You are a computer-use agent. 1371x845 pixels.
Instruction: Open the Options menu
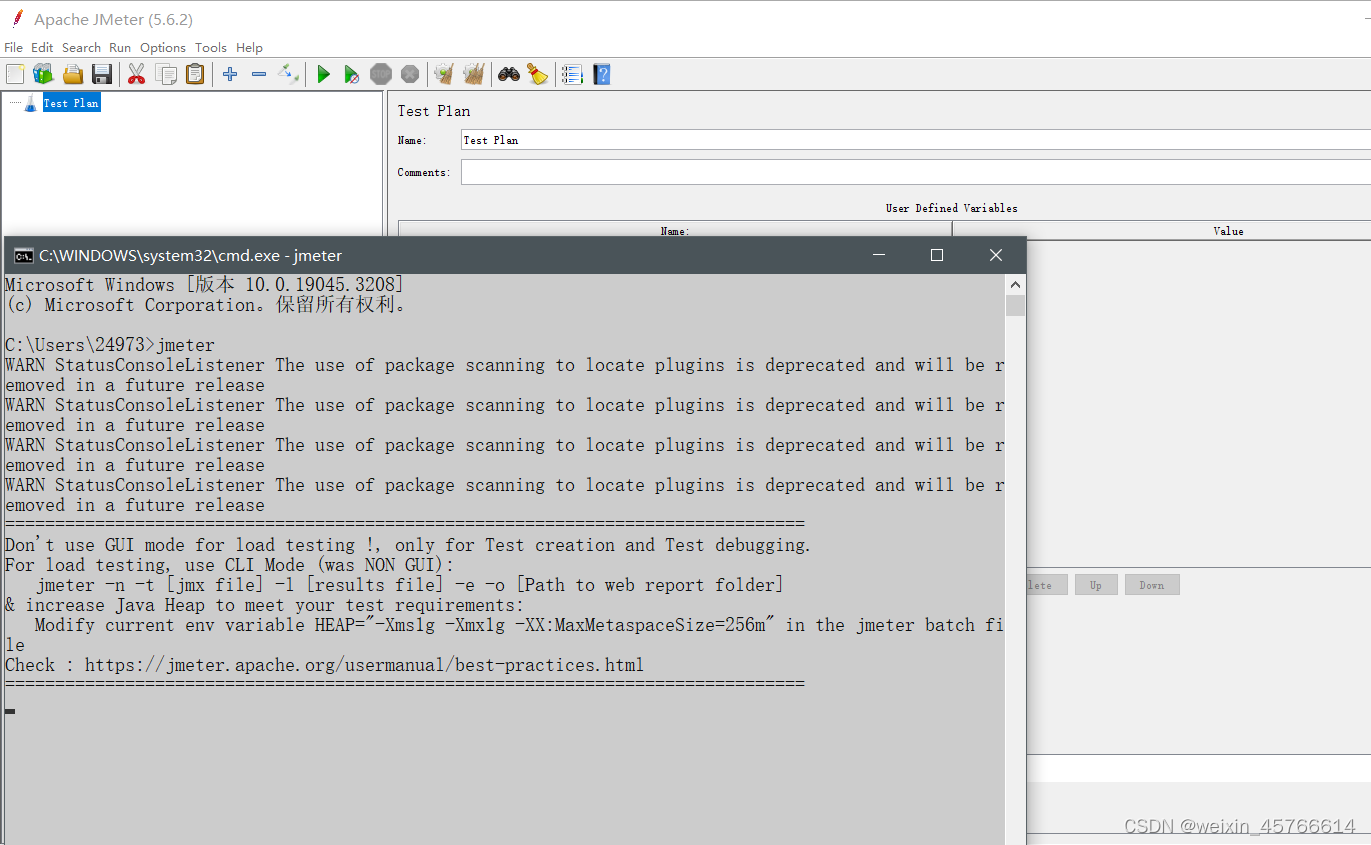[163, 47]
